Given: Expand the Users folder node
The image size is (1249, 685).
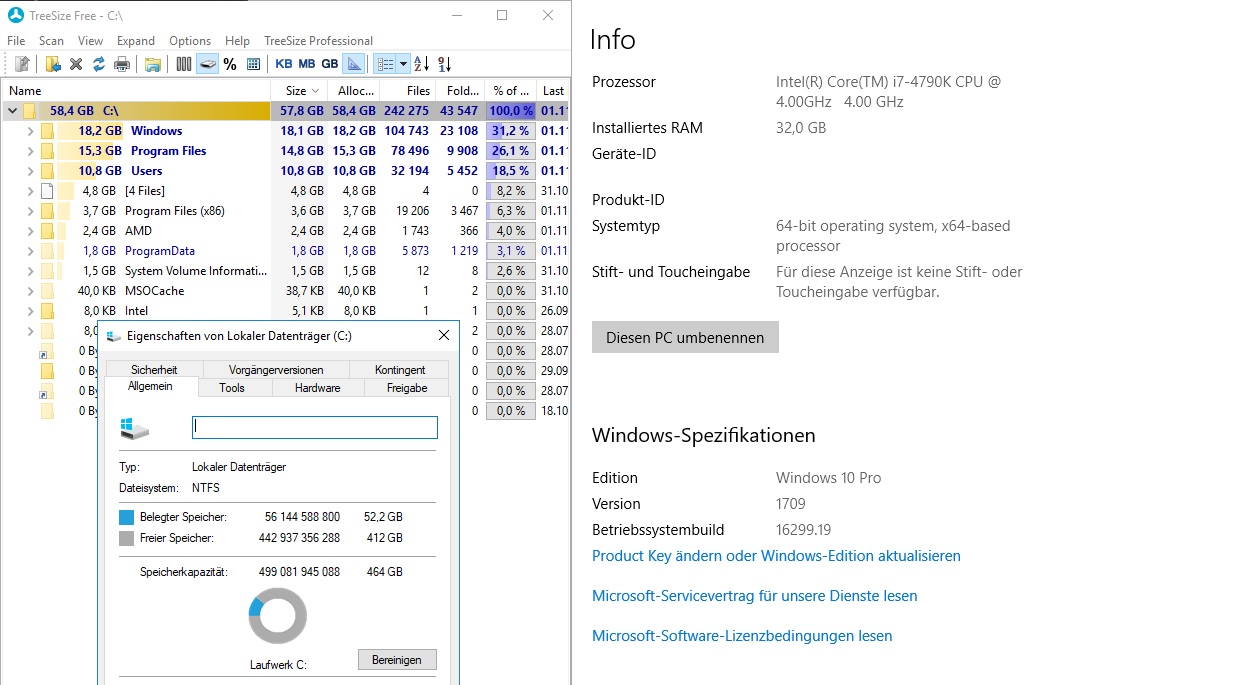Looking at the screenshot, I should point(30,171).
